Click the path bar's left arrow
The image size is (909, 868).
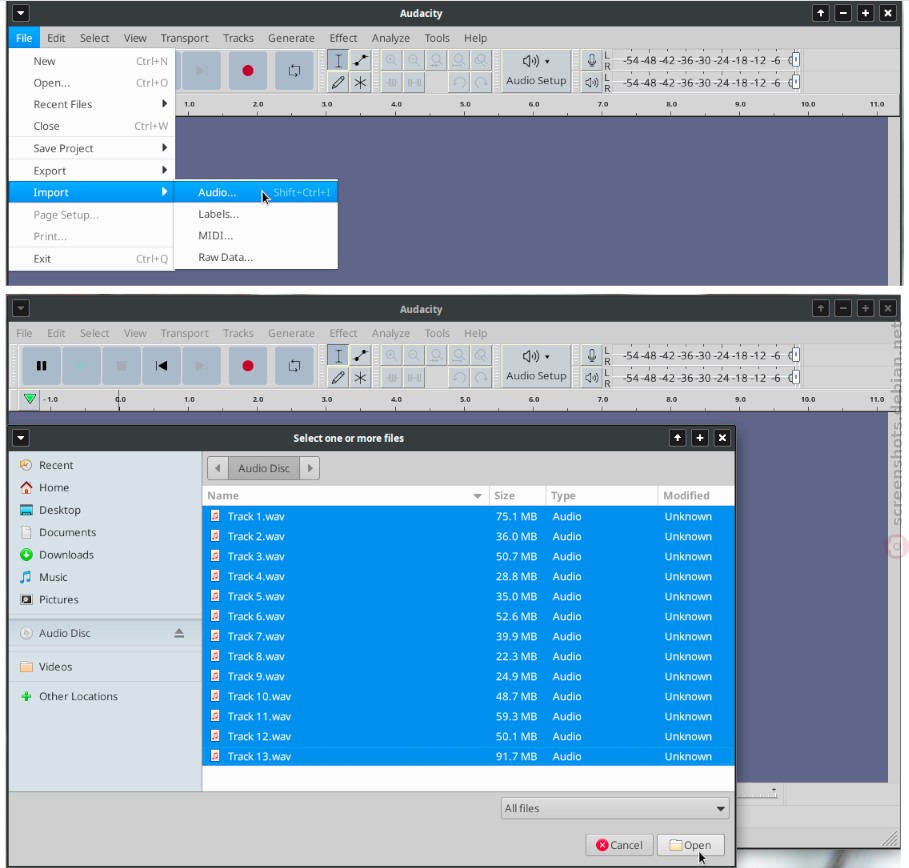[218, 468]
